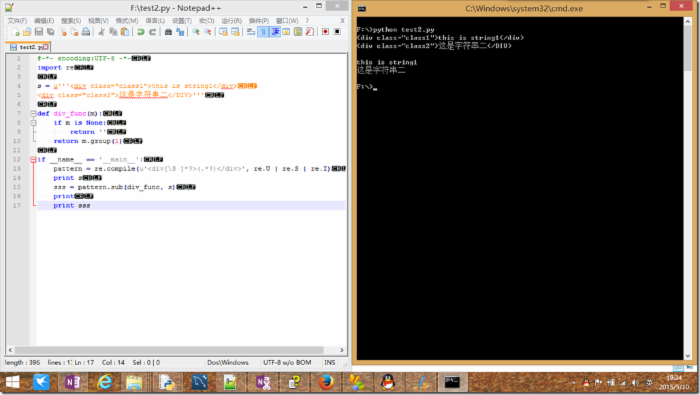Click 'python test2.py' in the cmd window

click(404, 29)
